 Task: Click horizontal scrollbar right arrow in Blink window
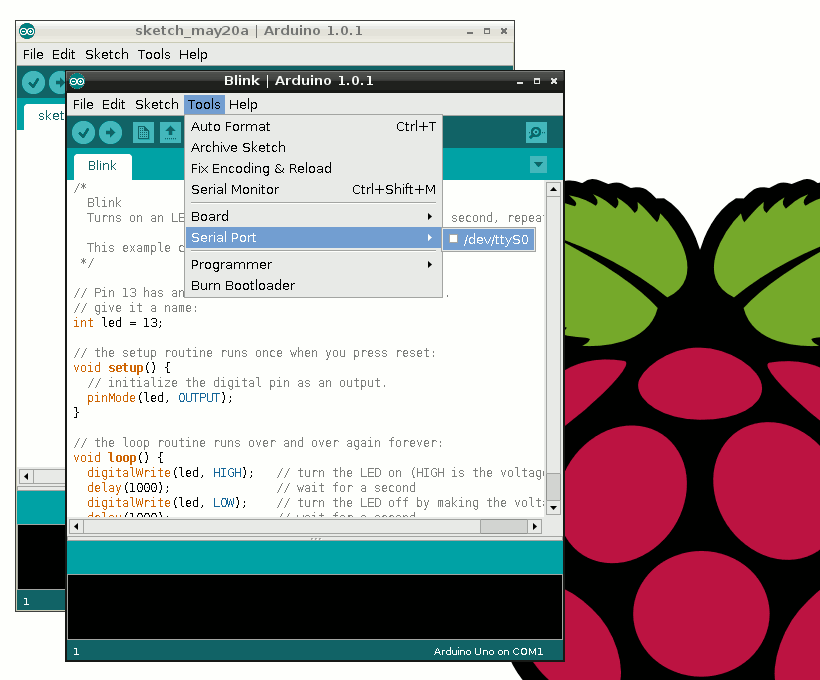coord(534,526)
